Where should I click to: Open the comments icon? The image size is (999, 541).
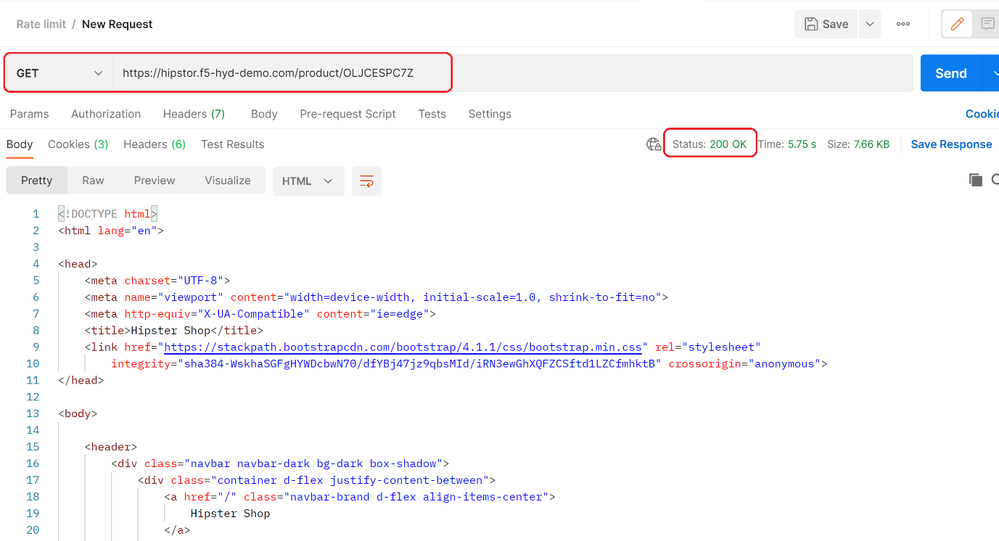pos(987,24)
